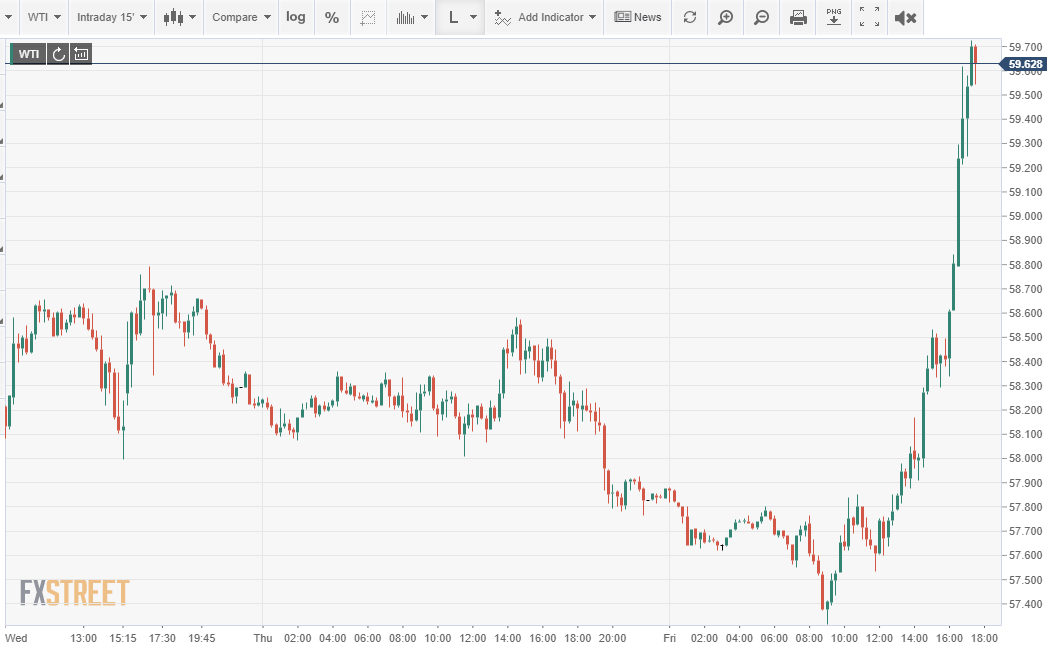Image resolution: width=1059 pixels, height=659 pixels.
Task: Click the Fri label on time axis
Action: coord(669,638)
